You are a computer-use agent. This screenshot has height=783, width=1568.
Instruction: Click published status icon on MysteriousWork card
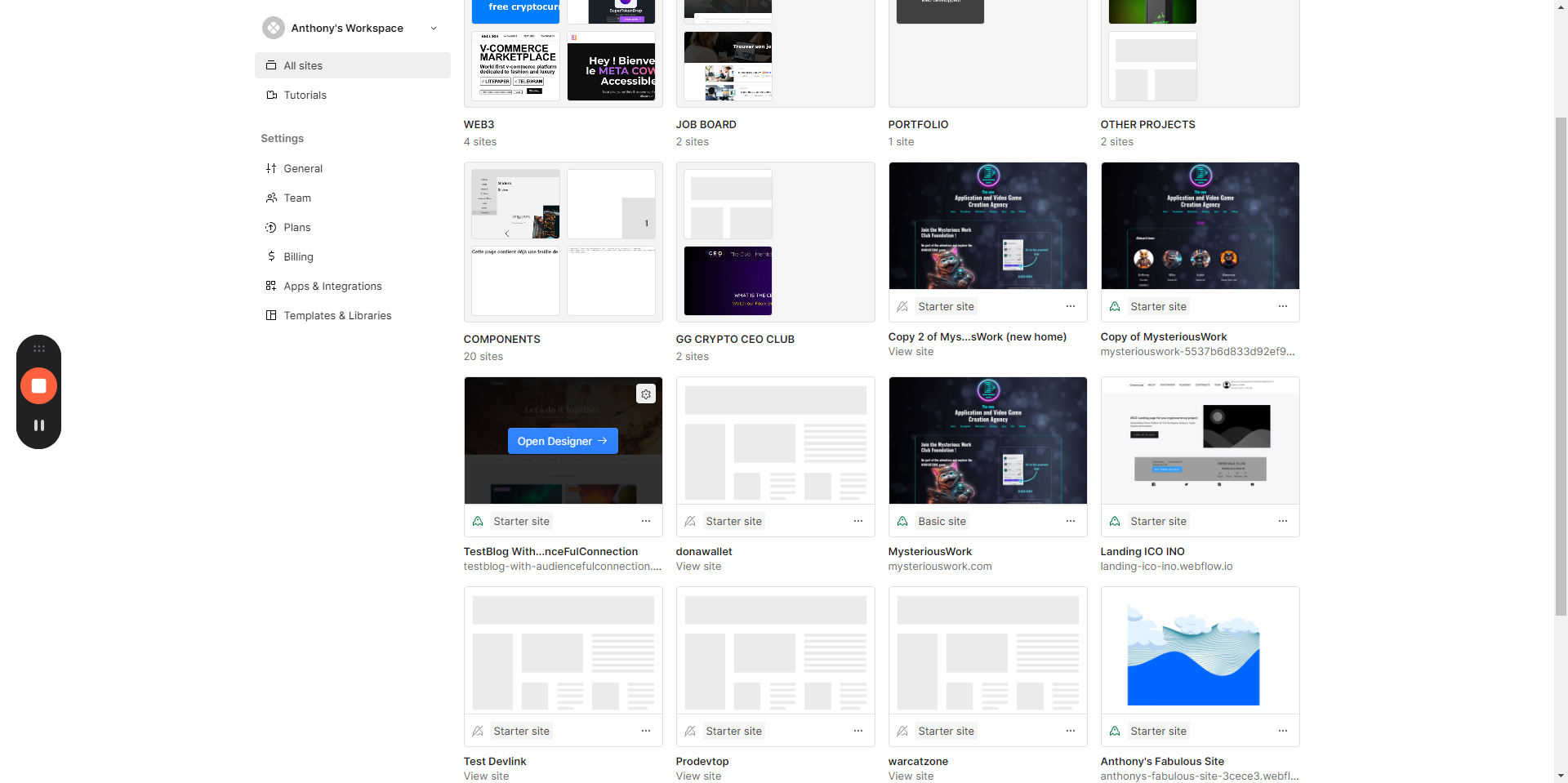click(902, 521)
